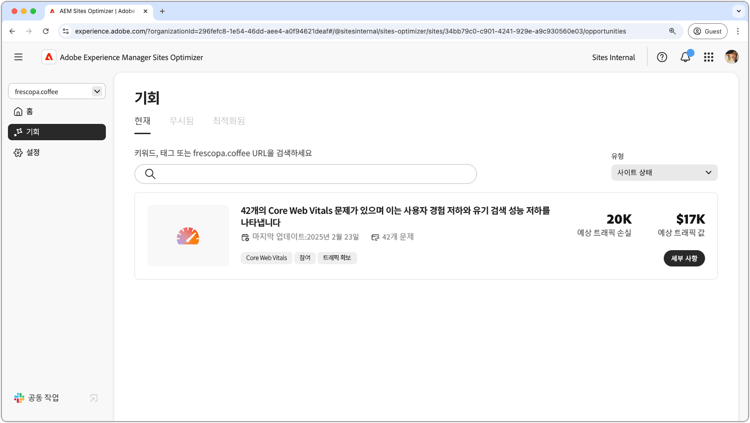Click the browser address bar URL
The image size is (750, 423).
350,31
